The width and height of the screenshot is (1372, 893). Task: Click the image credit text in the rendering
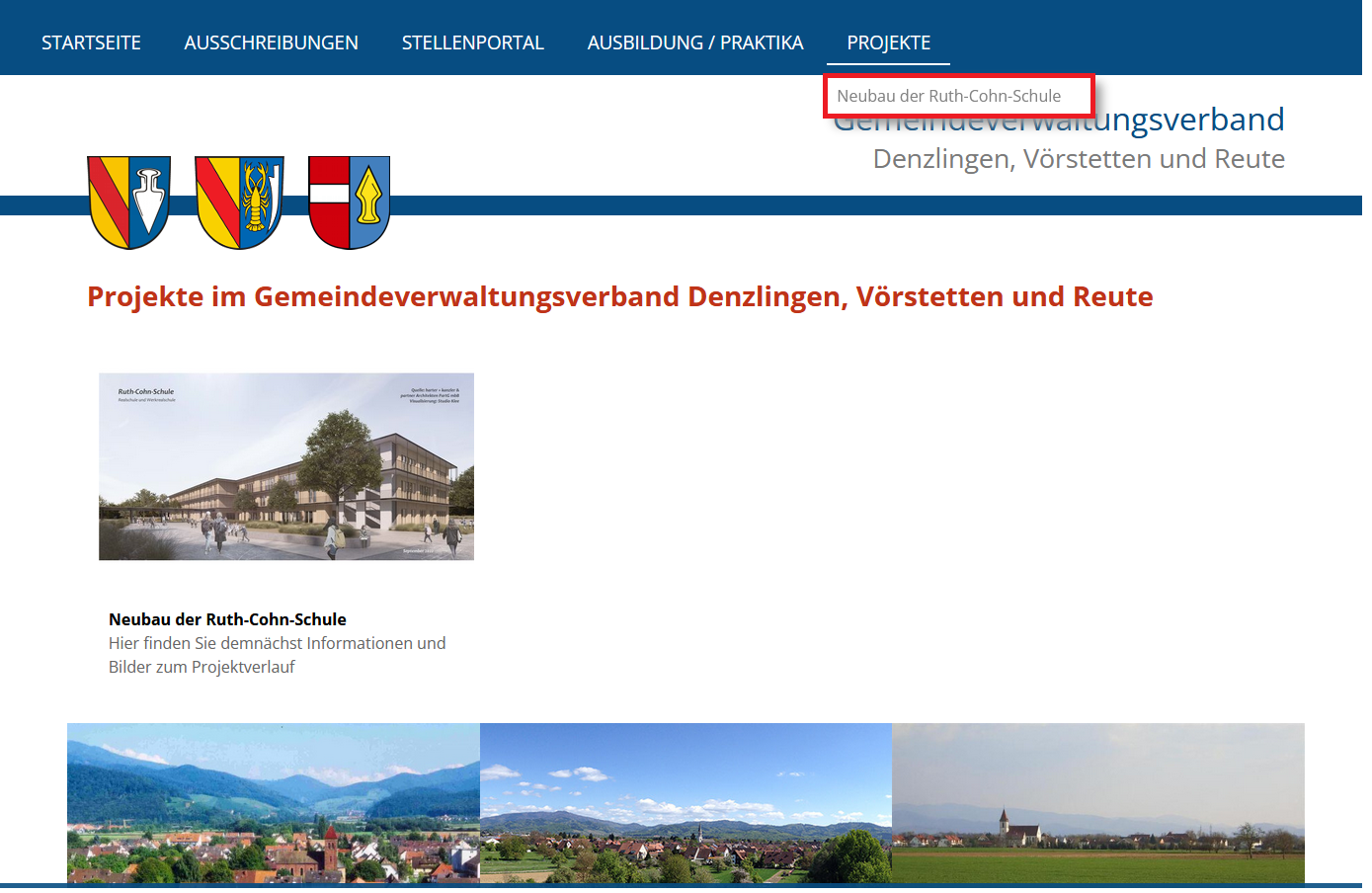433,395
